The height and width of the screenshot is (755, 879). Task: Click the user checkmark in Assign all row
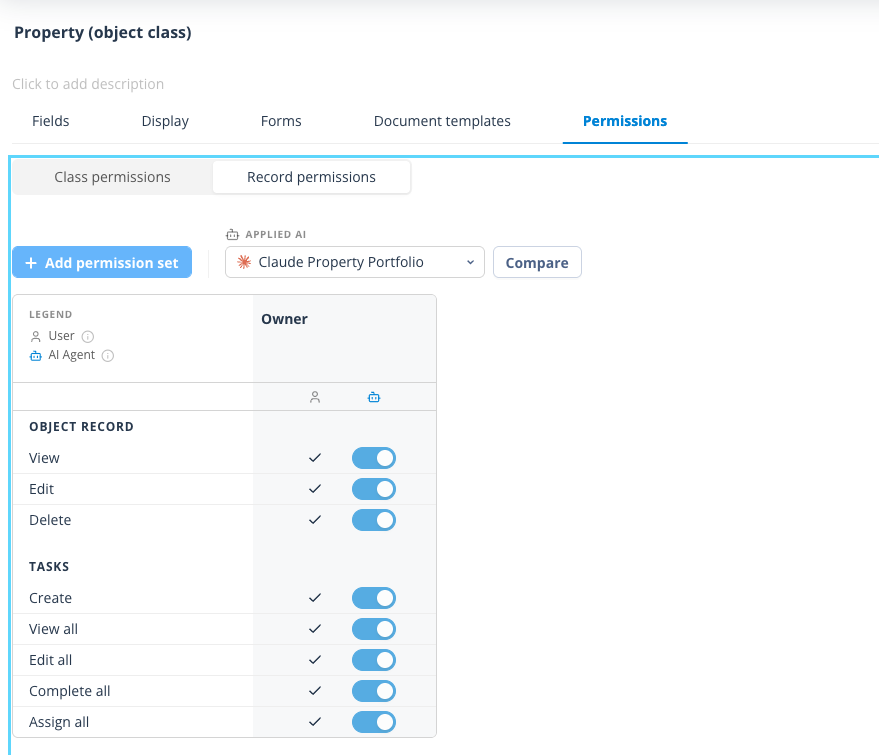tap(315, 722)
